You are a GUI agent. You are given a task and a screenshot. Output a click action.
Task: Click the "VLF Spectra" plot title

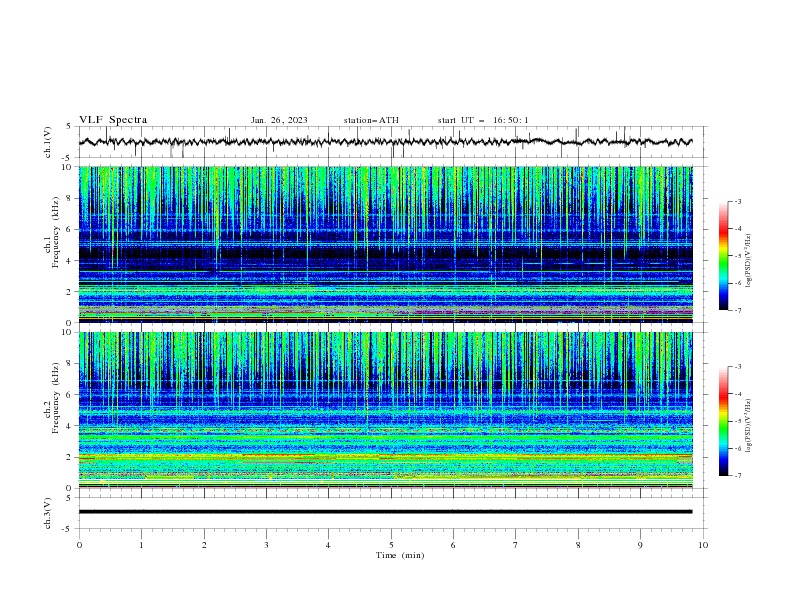113,120
